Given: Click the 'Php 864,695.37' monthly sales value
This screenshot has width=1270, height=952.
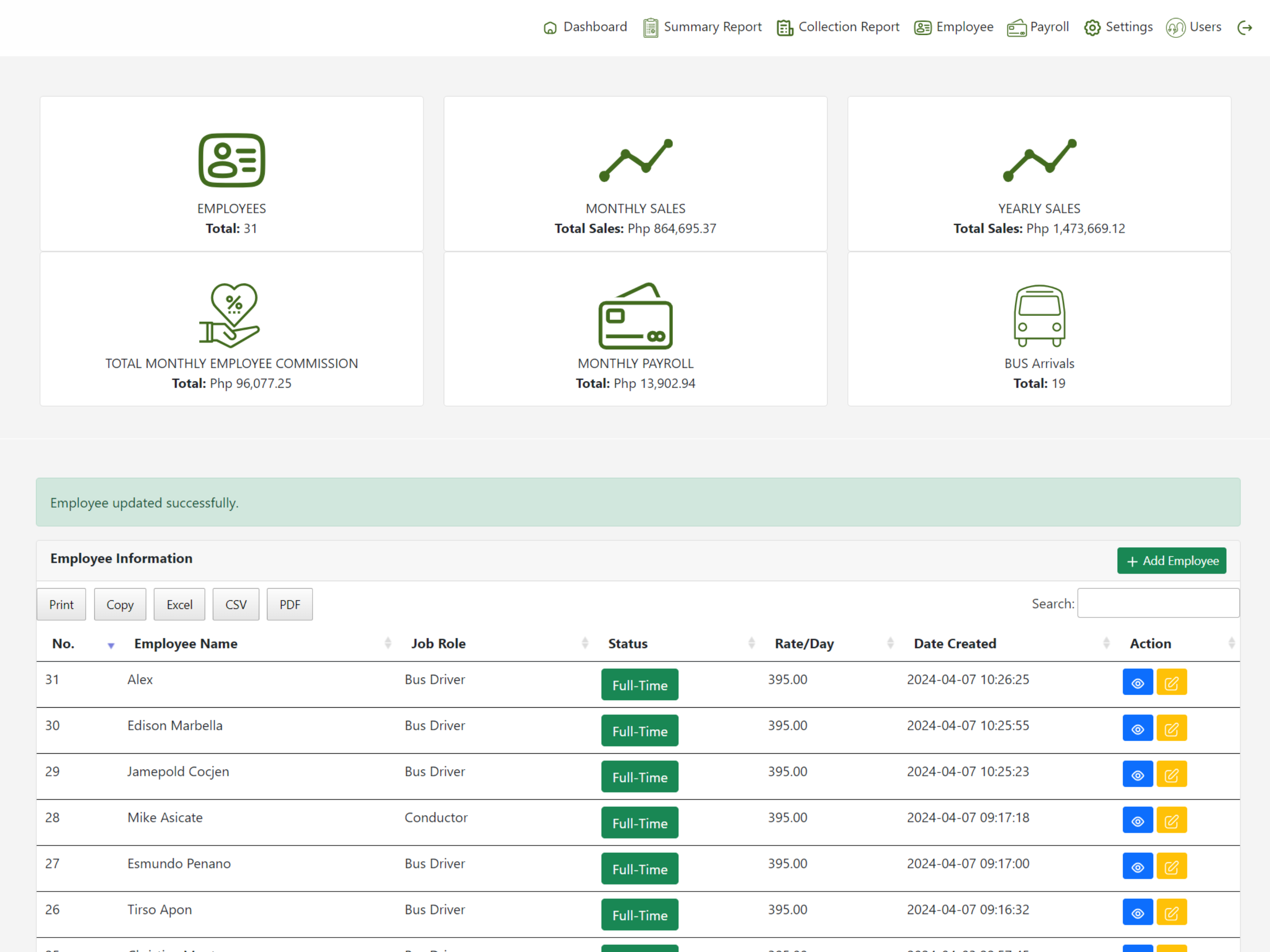Looking at the screenshot, I should [672, 229].
